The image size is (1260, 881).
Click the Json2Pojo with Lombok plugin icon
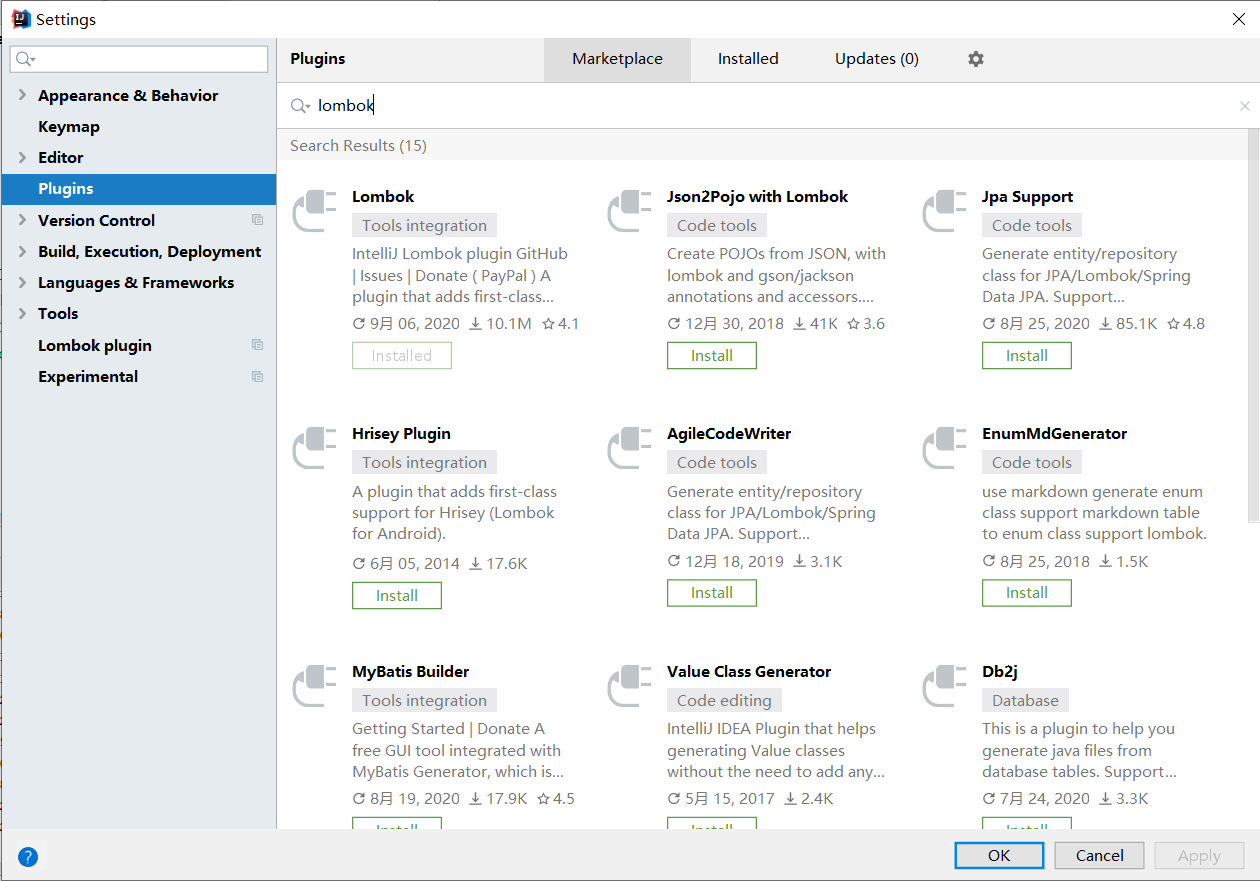(x=630, y=211)
